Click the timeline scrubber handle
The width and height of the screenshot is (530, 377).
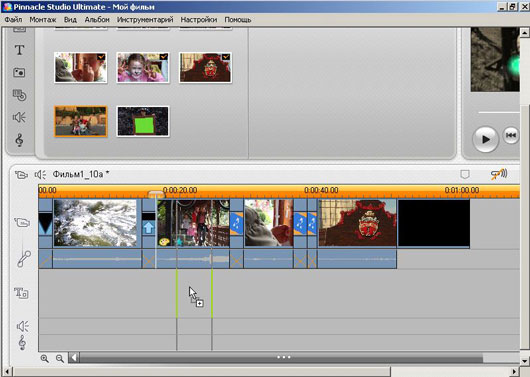click(x=156, y=194)
